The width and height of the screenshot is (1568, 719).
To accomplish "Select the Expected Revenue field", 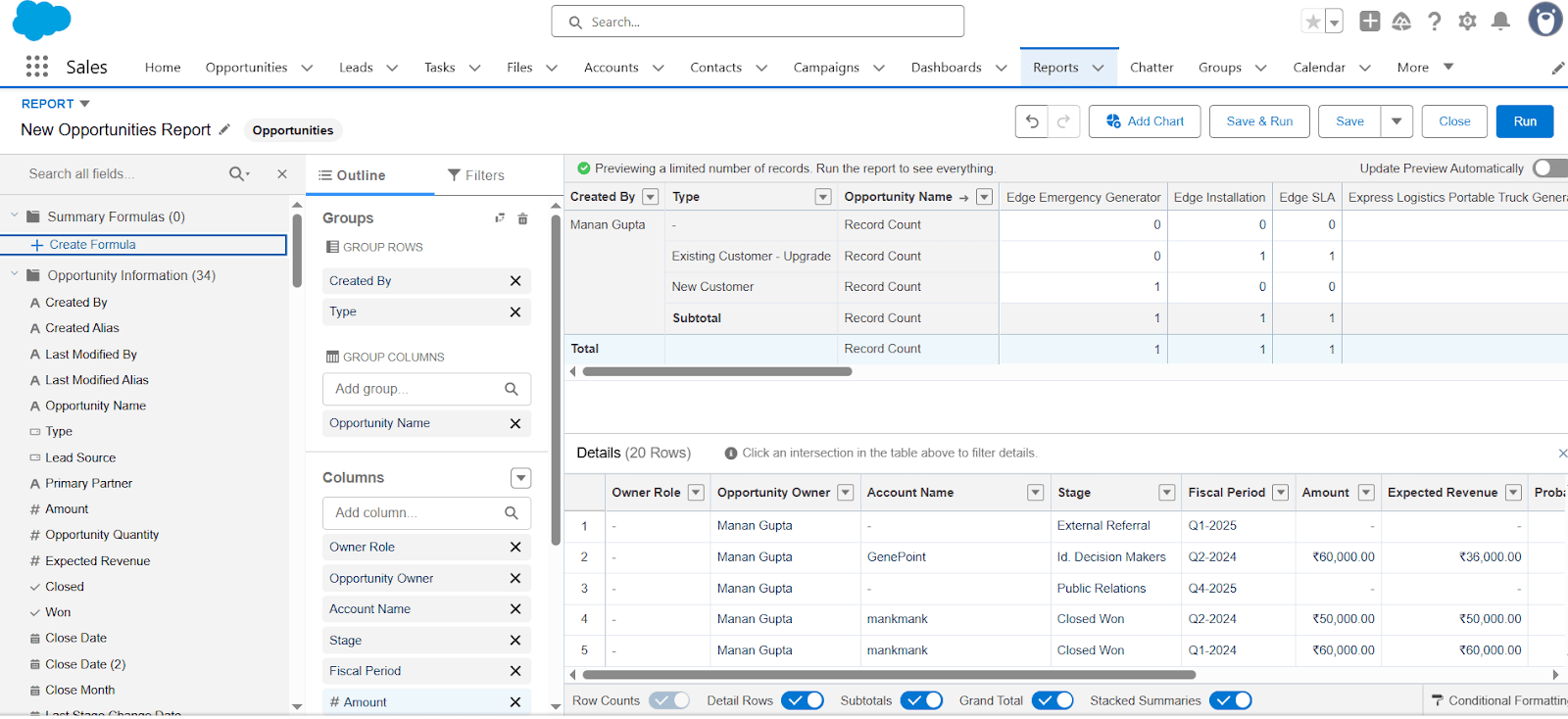I will pyautogui.click(x=98, y=561).
